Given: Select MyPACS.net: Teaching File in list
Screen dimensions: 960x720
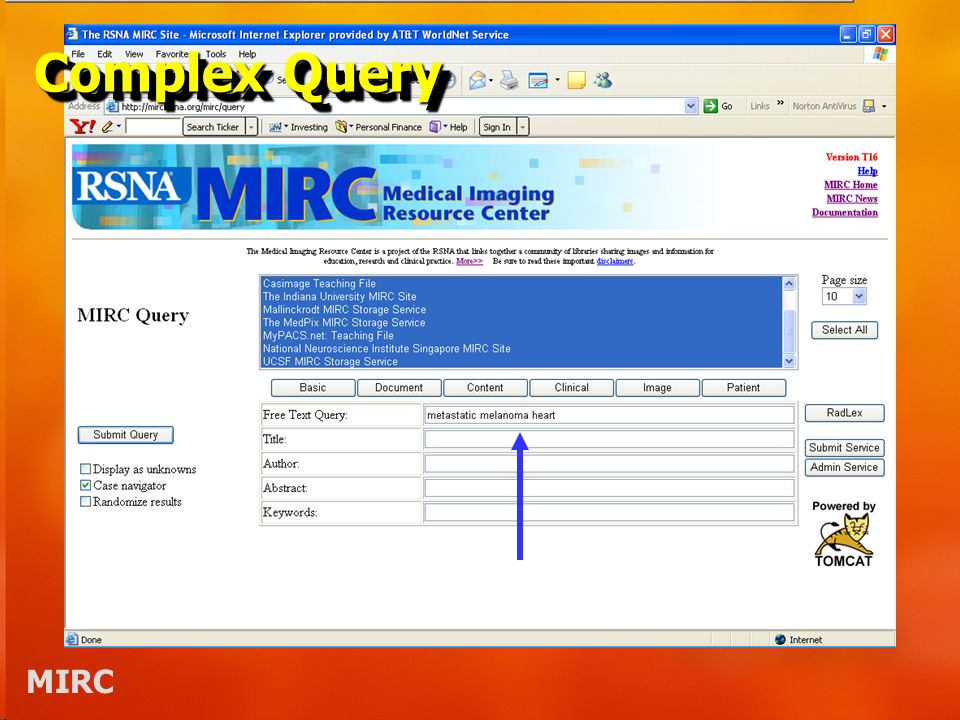Looking at the screenshot, I should [x=522, y=336].
